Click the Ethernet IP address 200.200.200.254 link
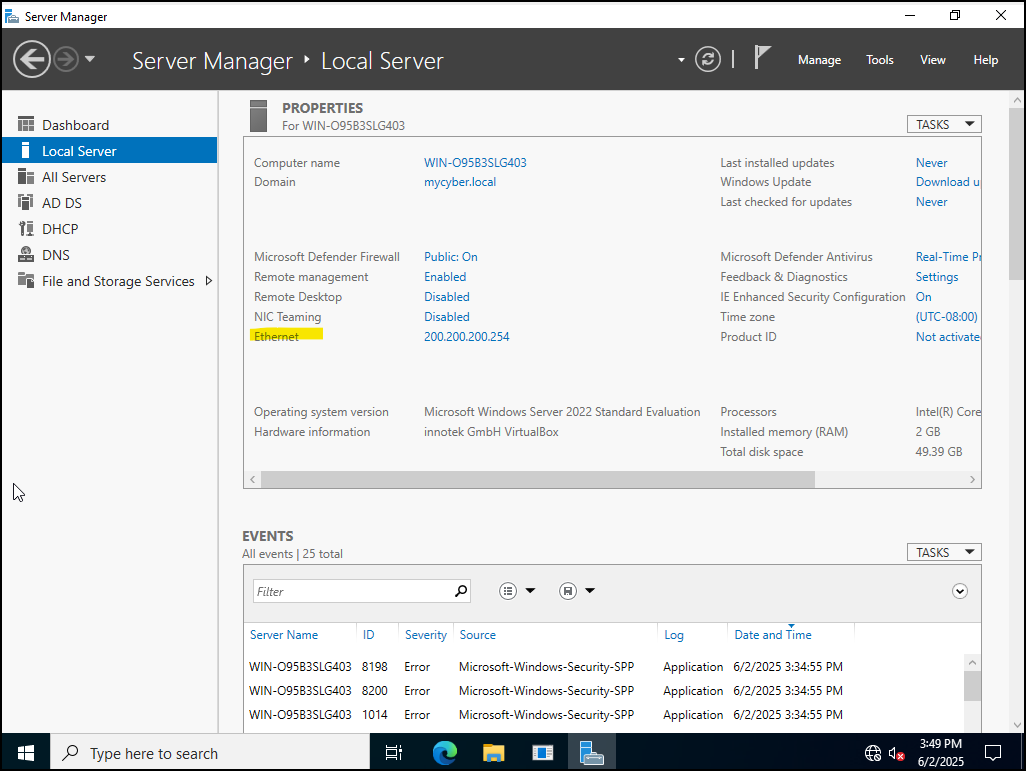This screenshot has height=771, width=1026. click(x=466, y=337)
